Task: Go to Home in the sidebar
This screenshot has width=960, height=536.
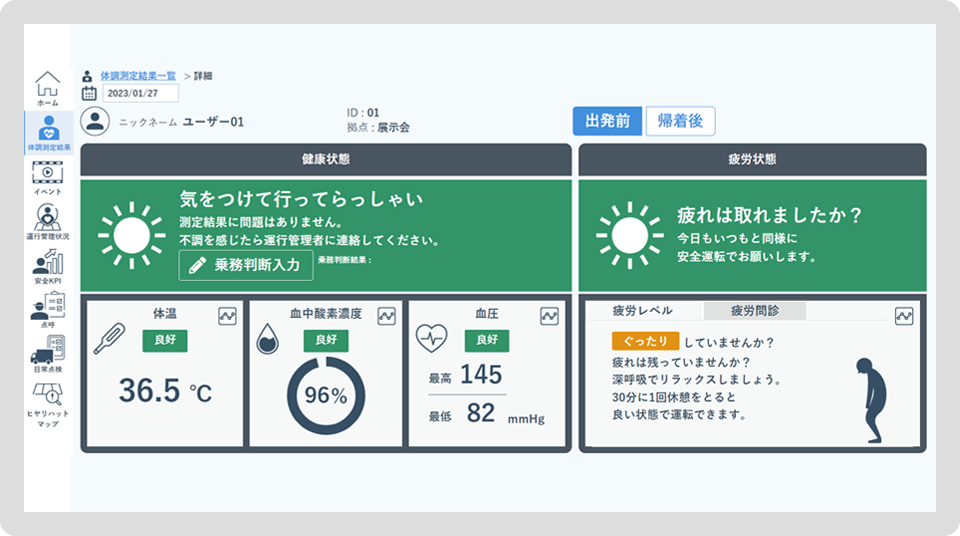Action: pyautogui.click(x=47, y=88)
